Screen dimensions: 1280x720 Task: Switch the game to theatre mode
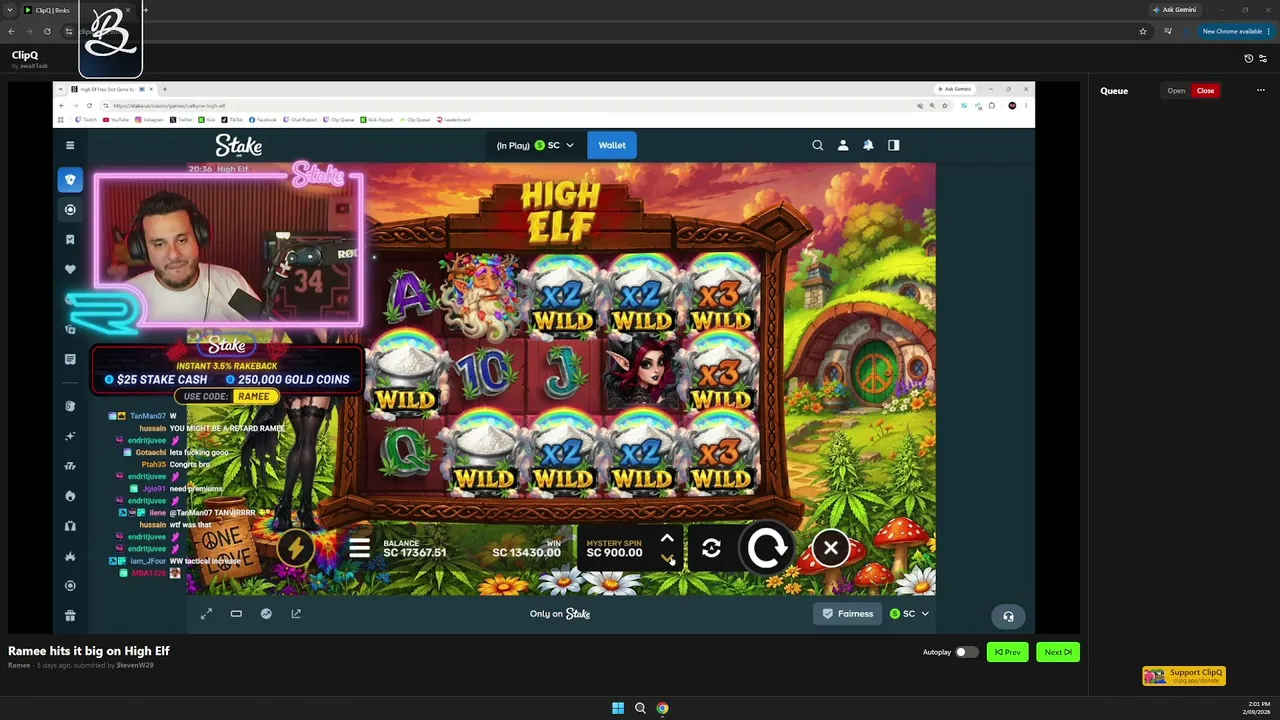click(236, 614)
